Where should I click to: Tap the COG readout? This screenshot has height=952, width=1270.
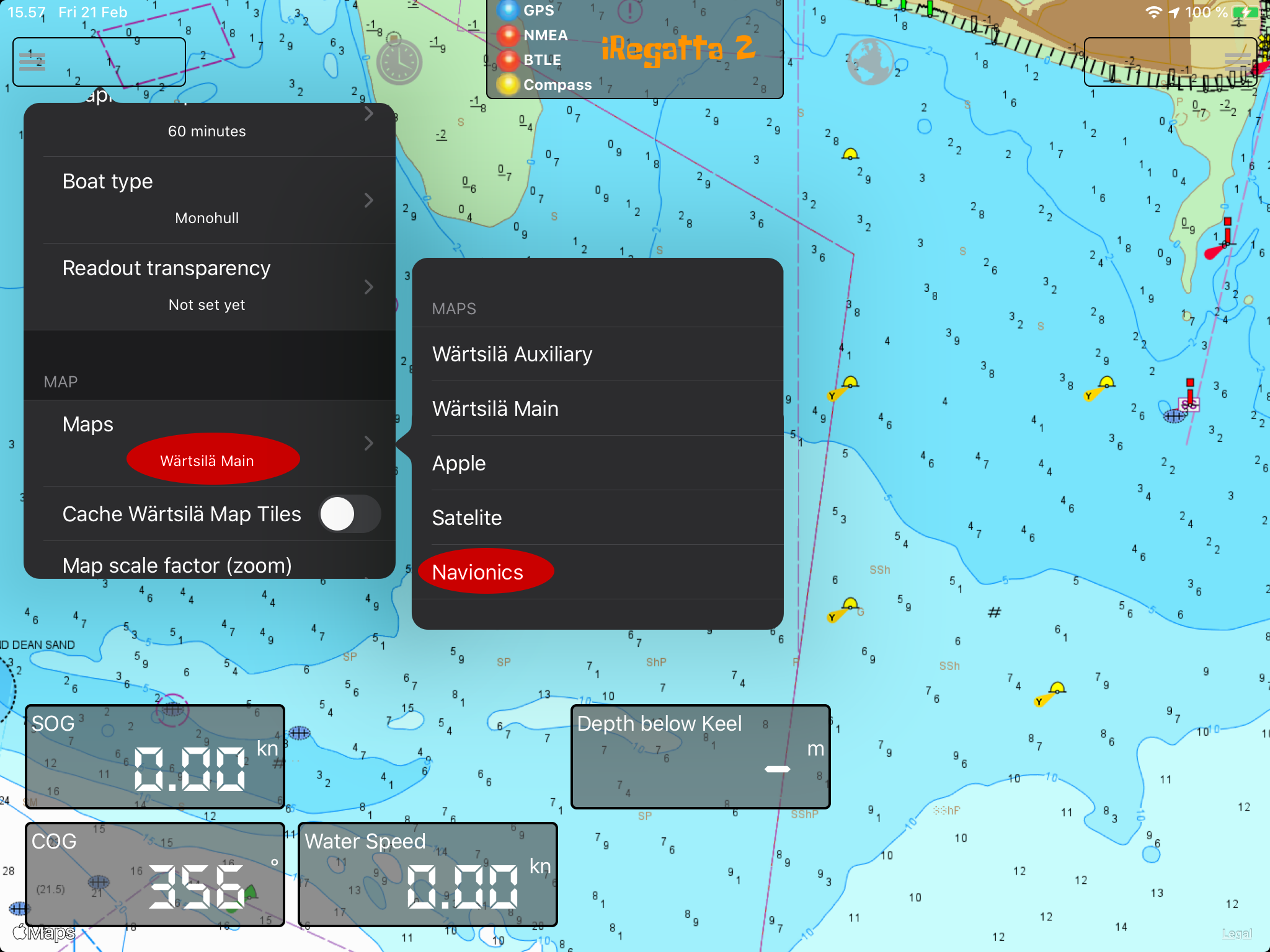click(x=155, y=875)
